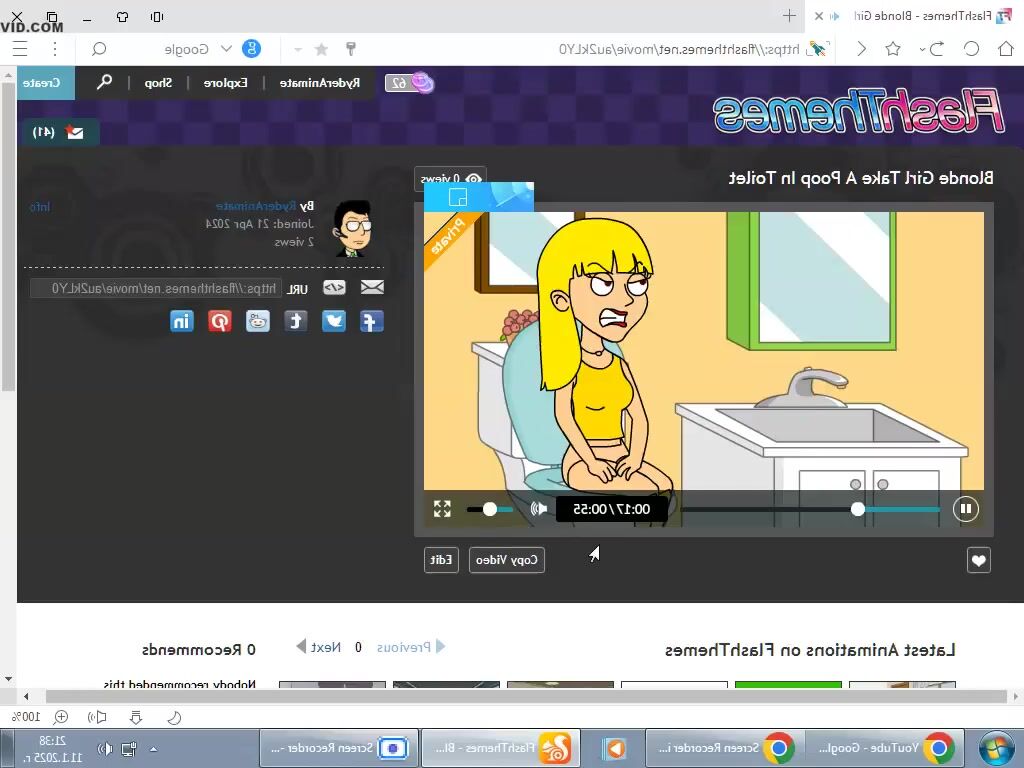Mute the video using the speaker icon
The height and width of the screenshot is (768, 1024).
539,509
